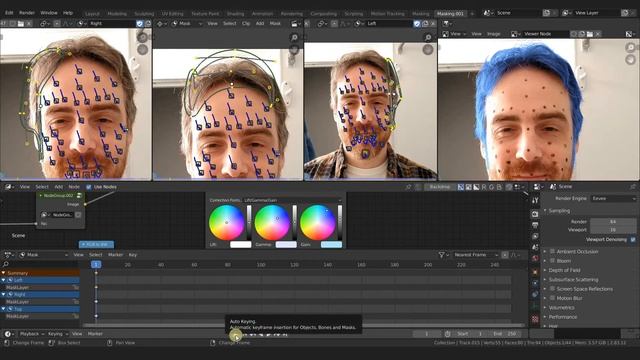The height and width of the screenshot is (360, 640).
Task: Adjust the Gain value slider beside wheel
Action: [x=340, y=222]
